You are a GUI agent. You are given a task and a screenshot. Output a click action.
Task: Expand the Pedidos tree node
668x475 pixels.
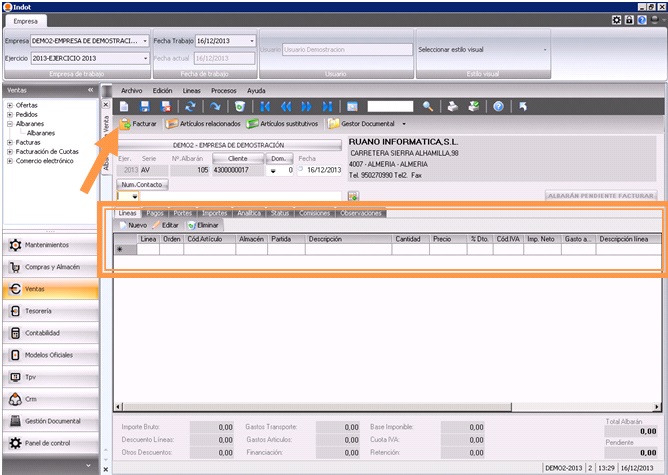(10, 114)
